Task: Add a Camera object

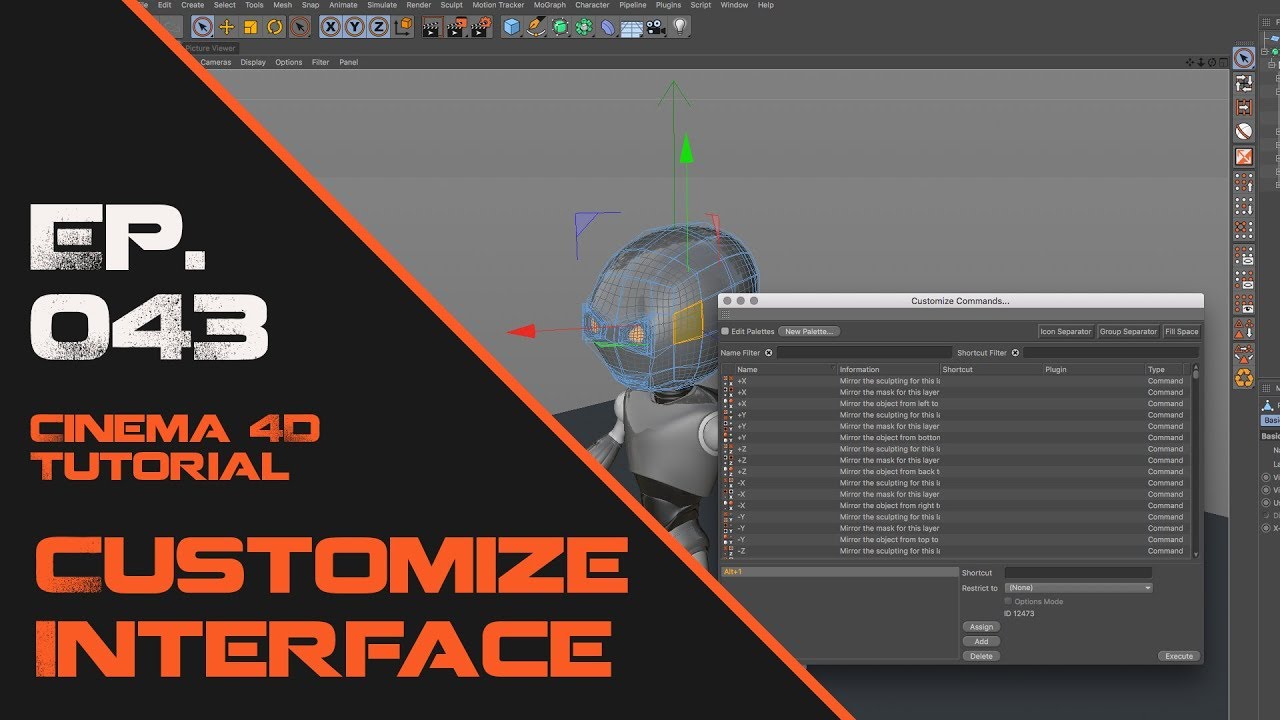Action: 656,27
